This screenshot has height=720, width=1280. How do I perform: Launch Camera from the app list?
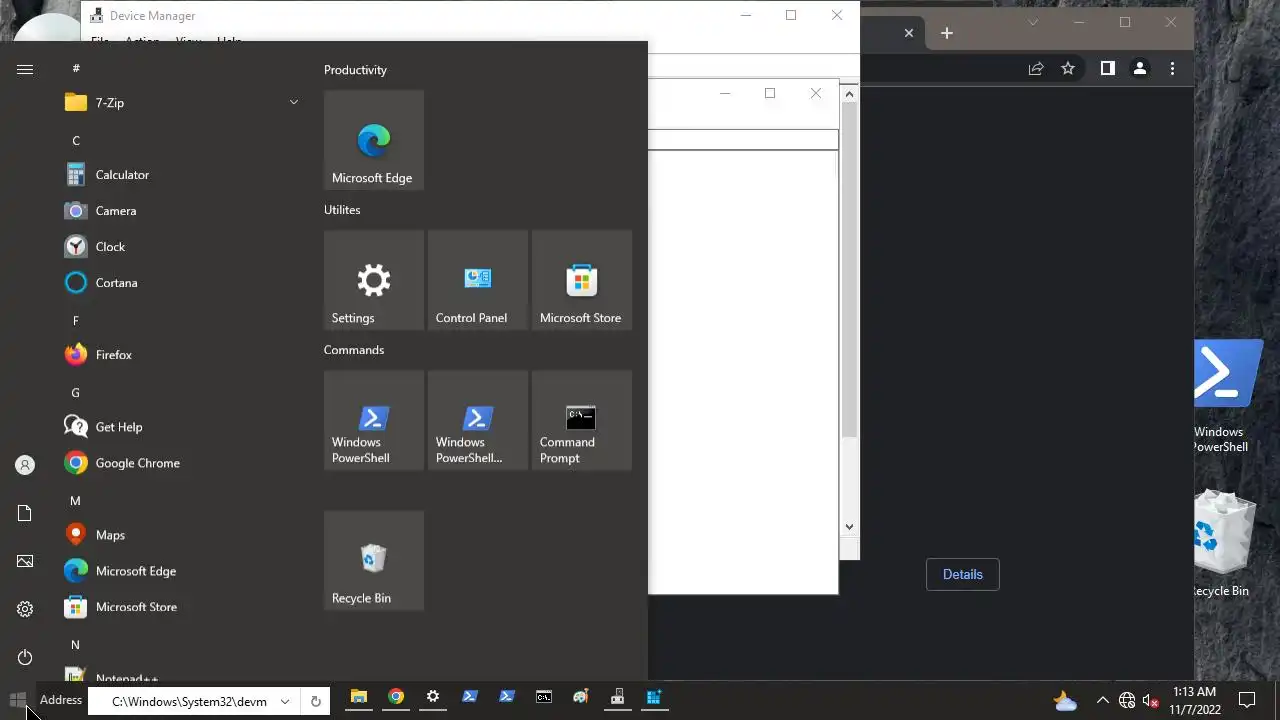pyautogui.click(x=182, y=211)
